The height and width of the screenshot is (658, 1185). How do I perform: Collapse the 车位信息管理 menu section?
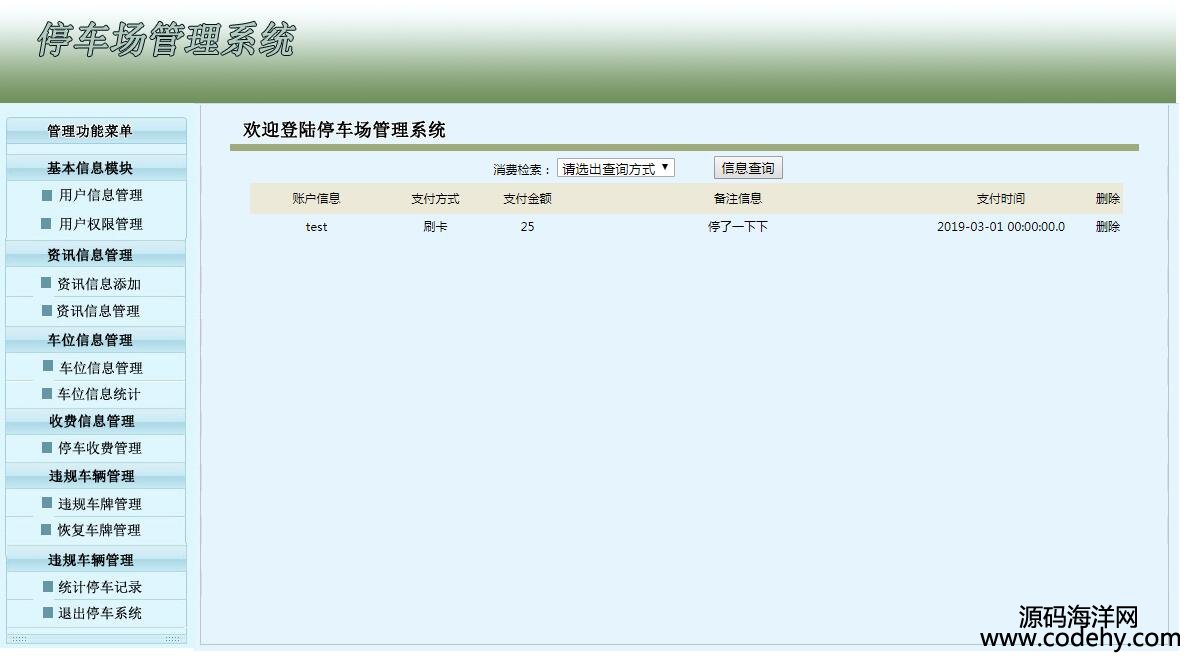90,340
